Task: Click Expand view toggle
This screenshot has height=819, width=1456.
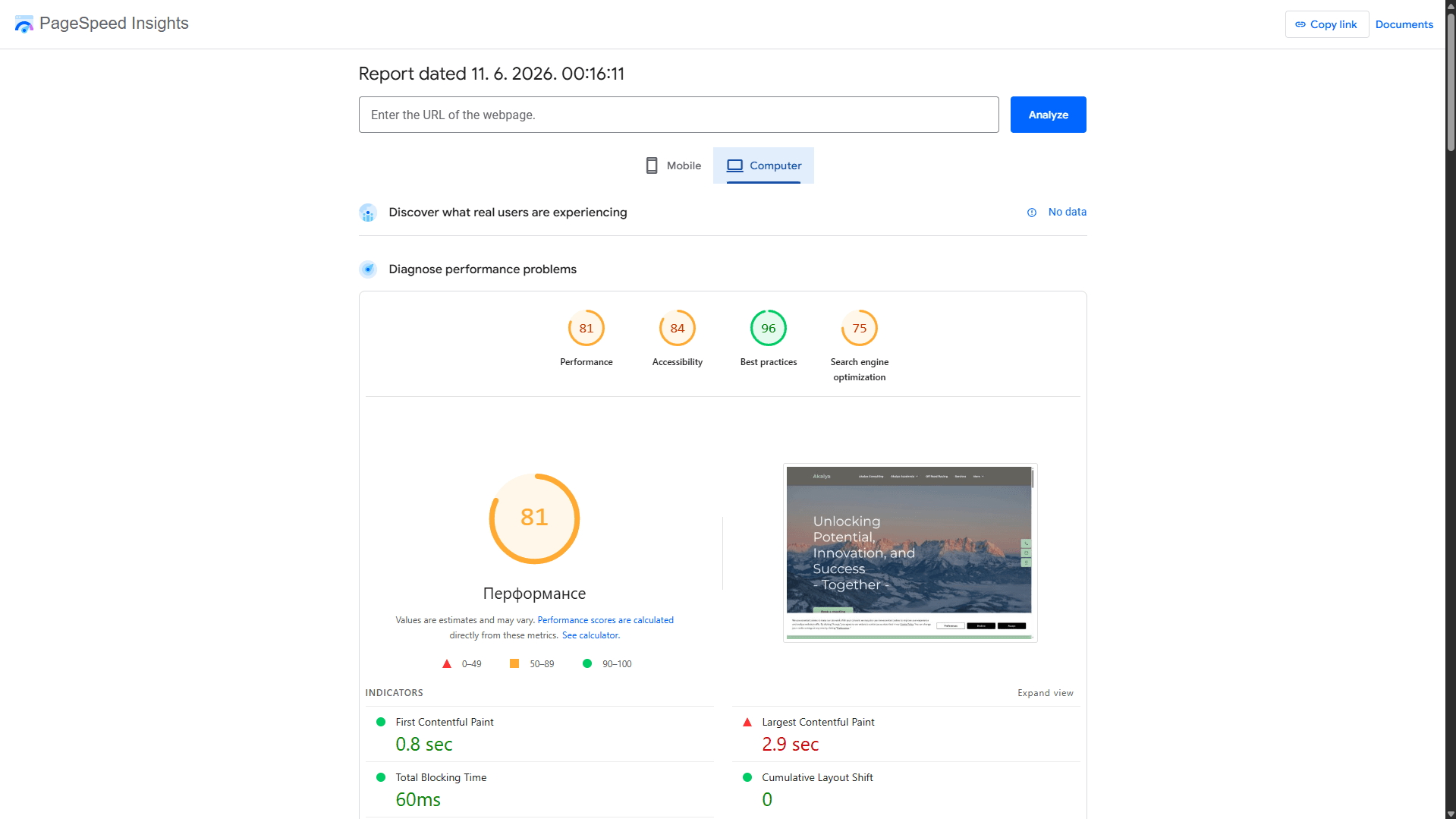Action: point(1046,693)
